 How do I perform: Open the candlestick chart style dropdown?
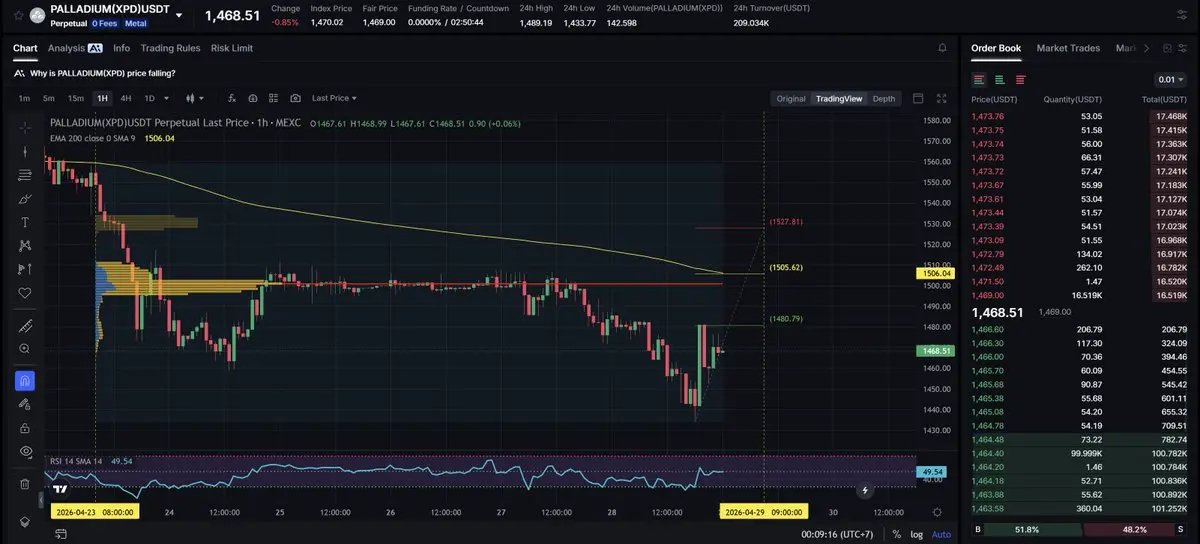pos(195,98)
